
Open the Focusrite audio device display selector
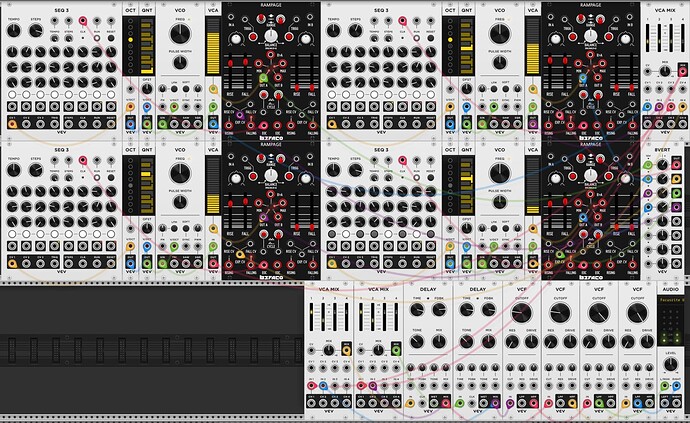pos(671,300)
